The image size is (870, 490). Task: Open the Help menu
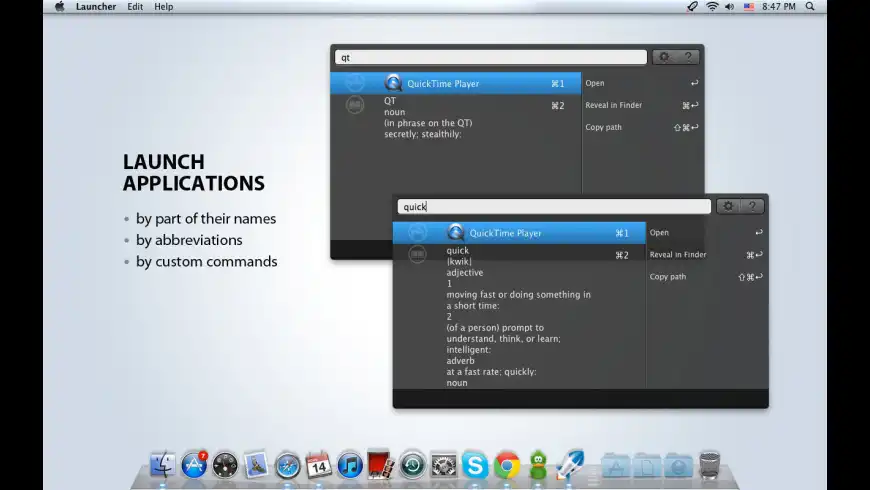pos(164,7)
